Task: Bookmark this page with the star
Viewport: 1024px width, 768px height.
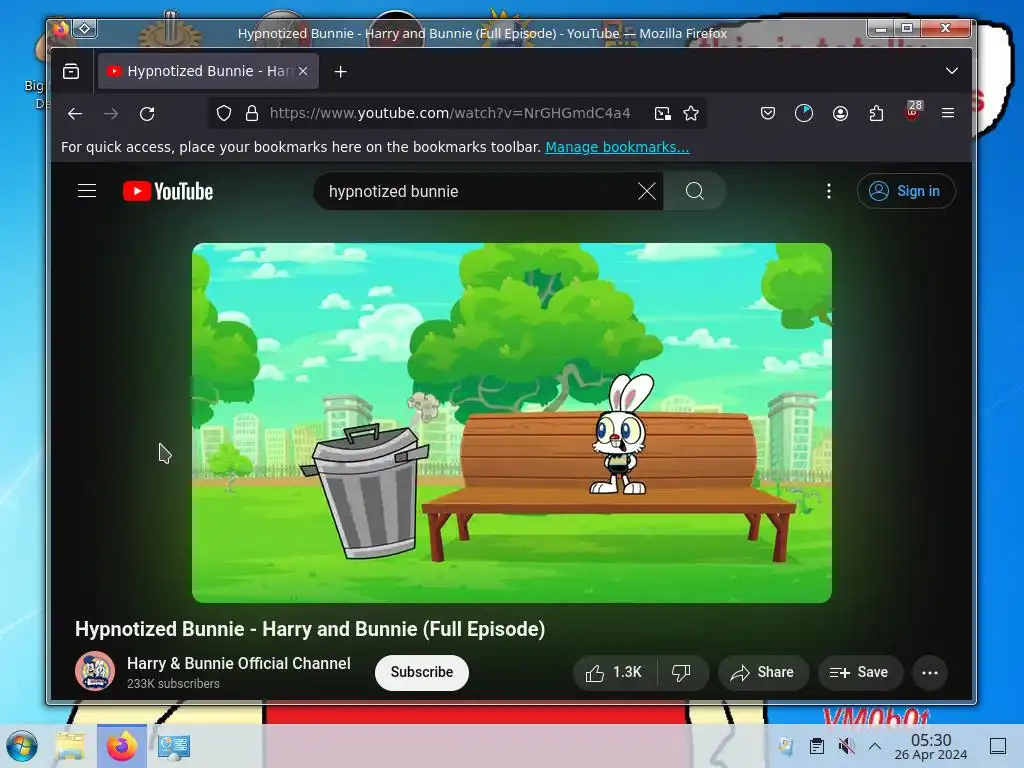Action: tap(691, 114)
